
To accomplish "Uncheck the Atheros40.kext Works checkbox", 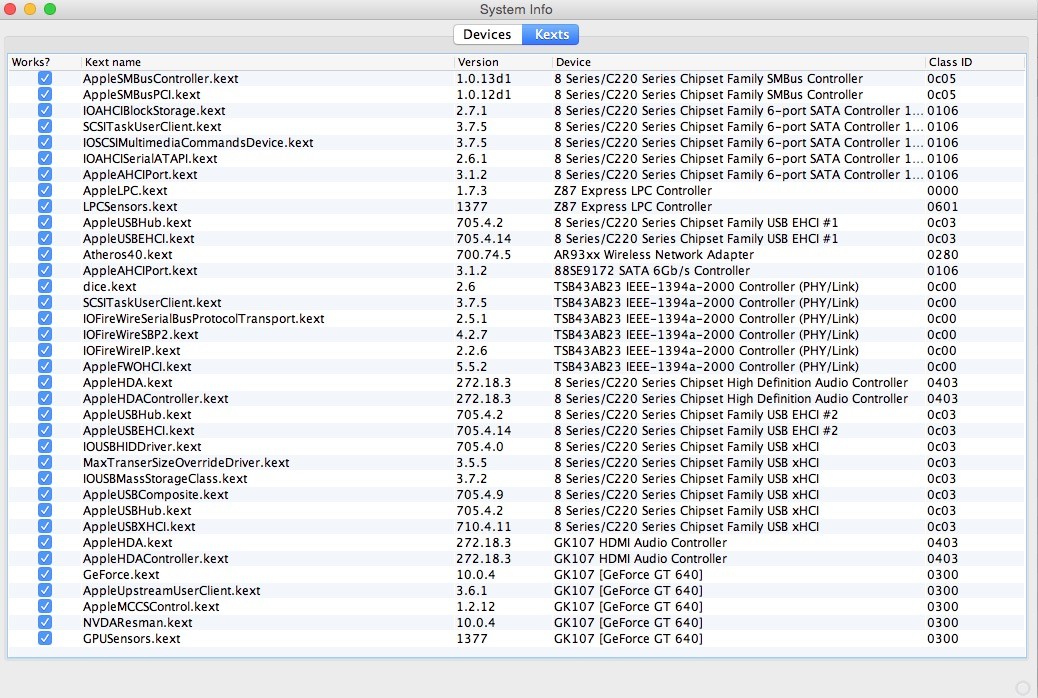I will (45, 255).
